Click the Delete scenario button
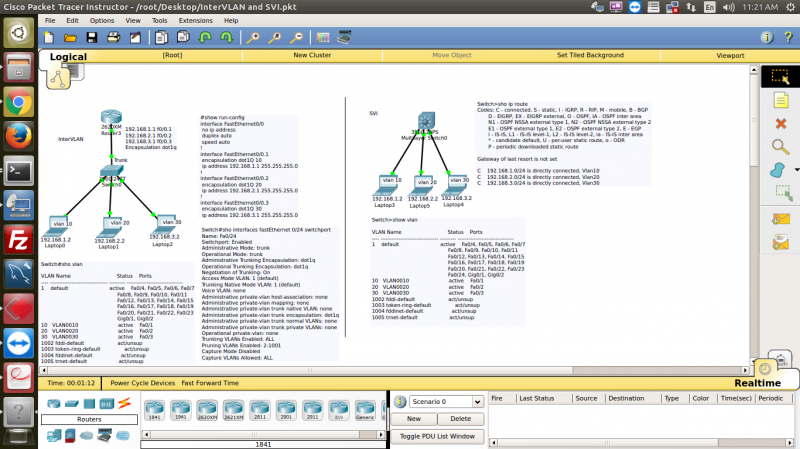The height and width of the screenshot is (449, 800). 461,418
